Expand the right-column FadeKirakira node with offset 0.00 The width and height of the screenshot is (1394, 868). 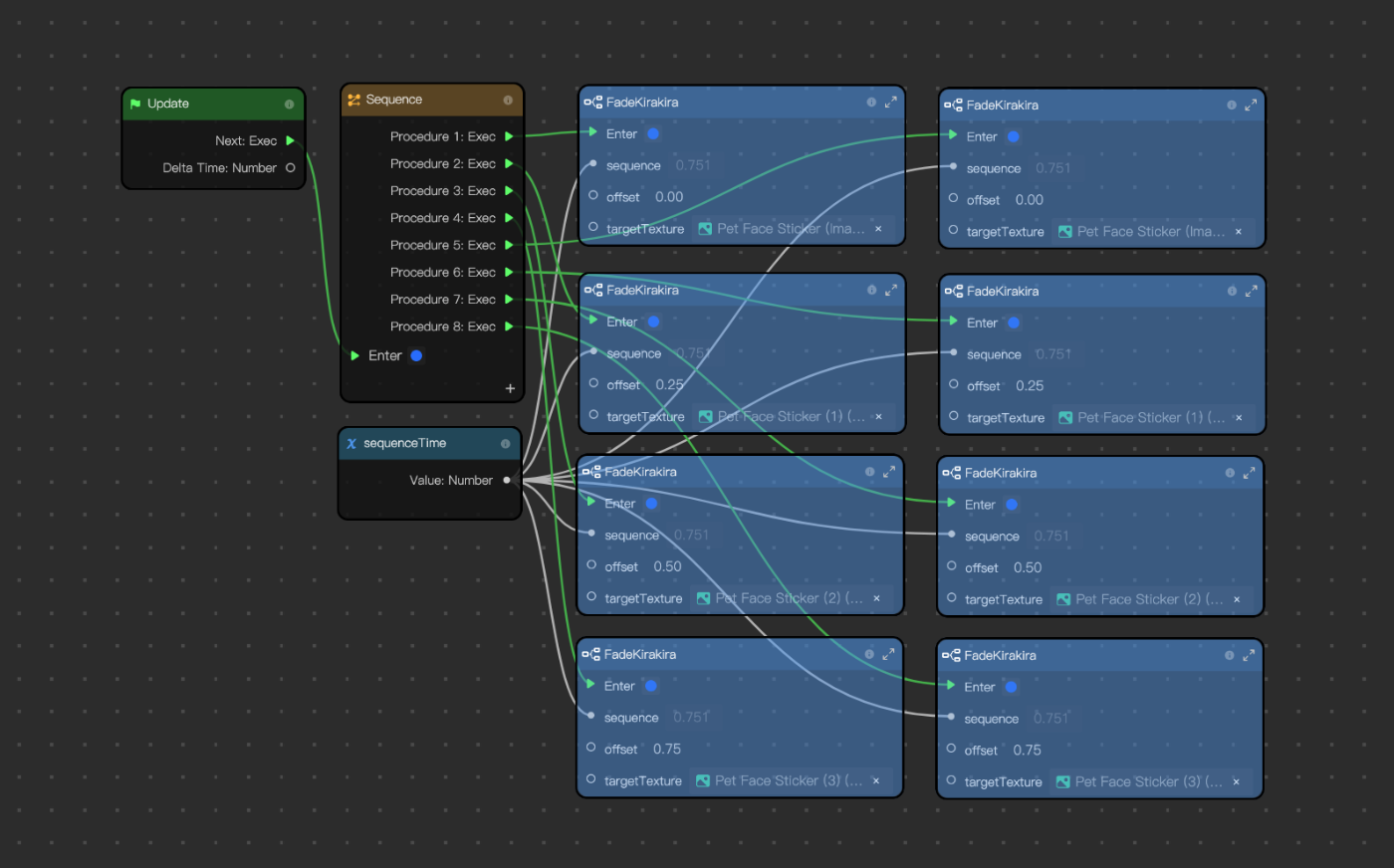(x=1251, y=106)
